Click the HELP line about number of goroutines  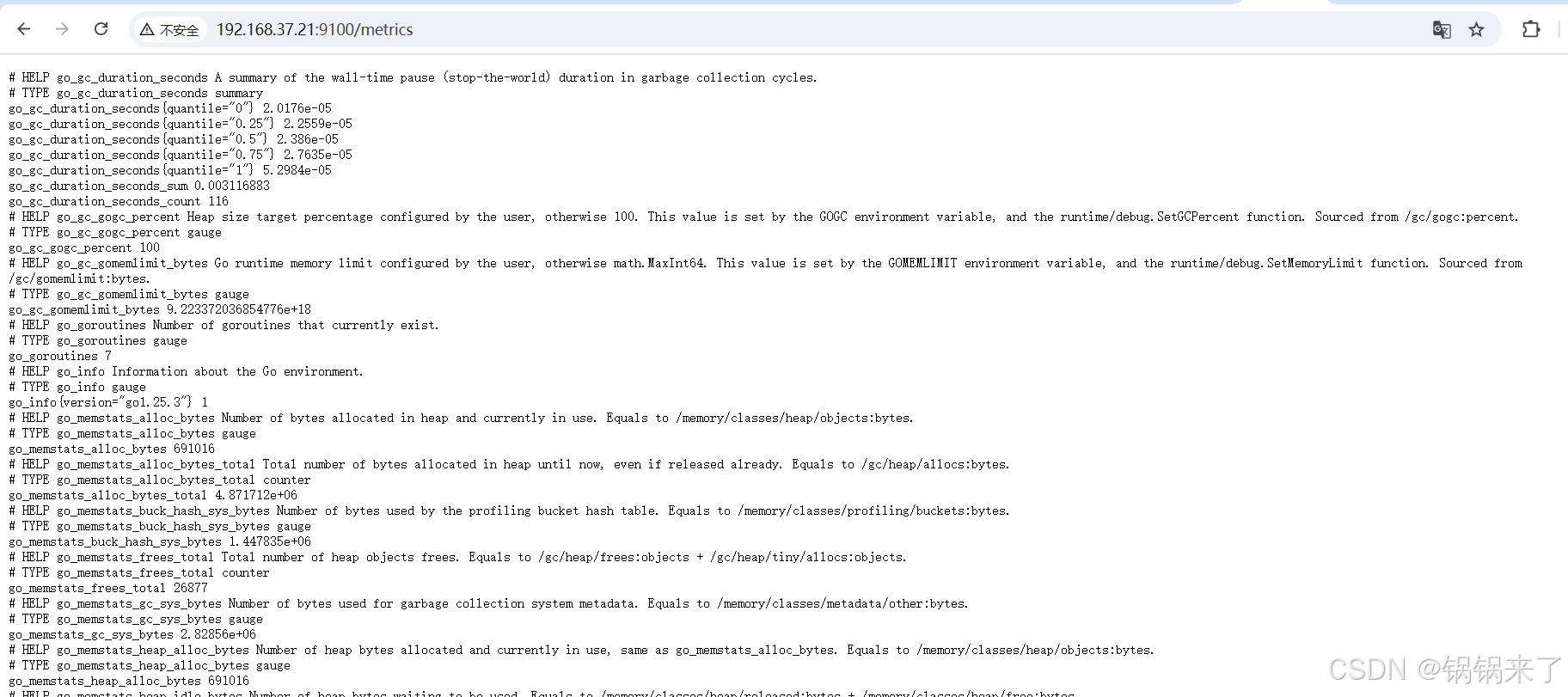tap(224, 325)
